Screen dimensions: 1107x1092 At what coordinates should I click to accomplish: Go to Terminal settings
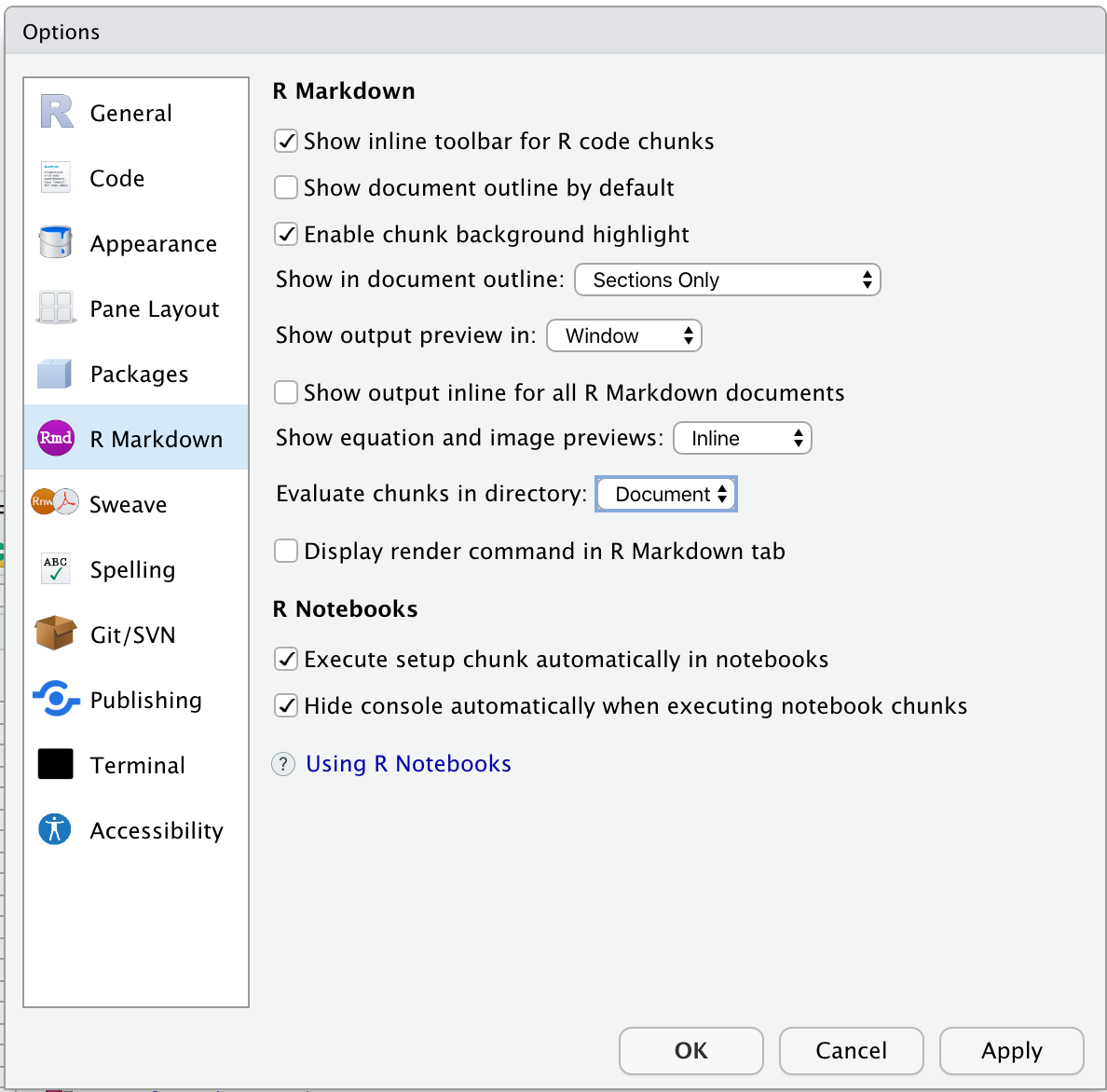click(x=136, y=764)
